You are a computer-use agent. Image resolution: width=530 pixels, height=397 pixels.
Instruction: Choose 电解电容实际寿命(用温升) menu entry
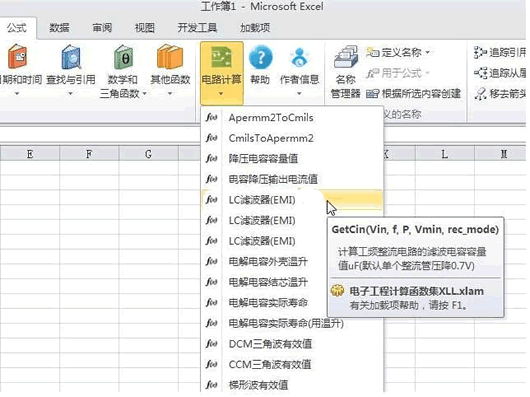(x=292, y=323)
